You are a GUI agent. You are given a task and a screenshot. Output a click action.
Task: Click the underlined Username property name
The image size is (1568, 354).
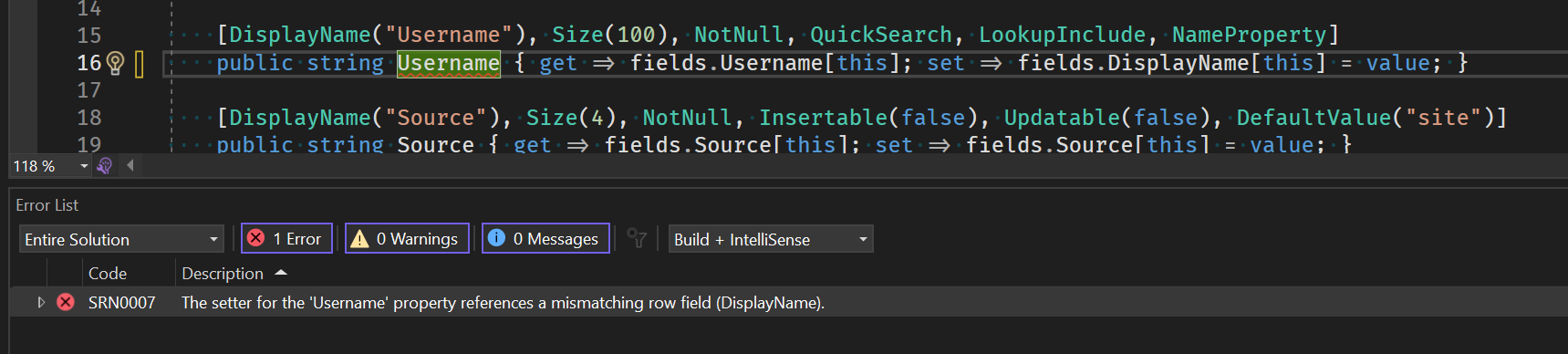pos(449,63)
